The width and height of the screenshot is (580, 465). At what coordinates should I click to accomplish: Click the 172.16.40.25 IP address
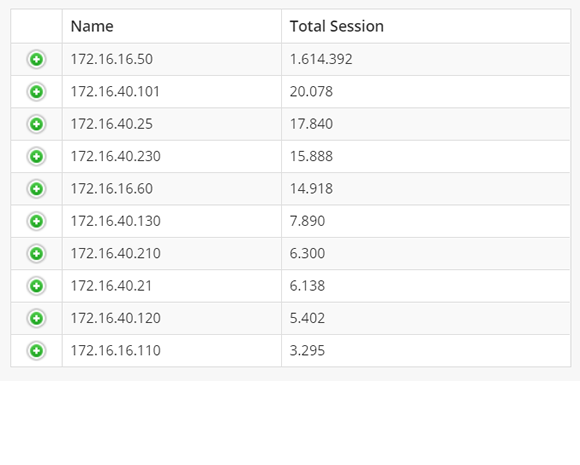click(x=112, y=124)
